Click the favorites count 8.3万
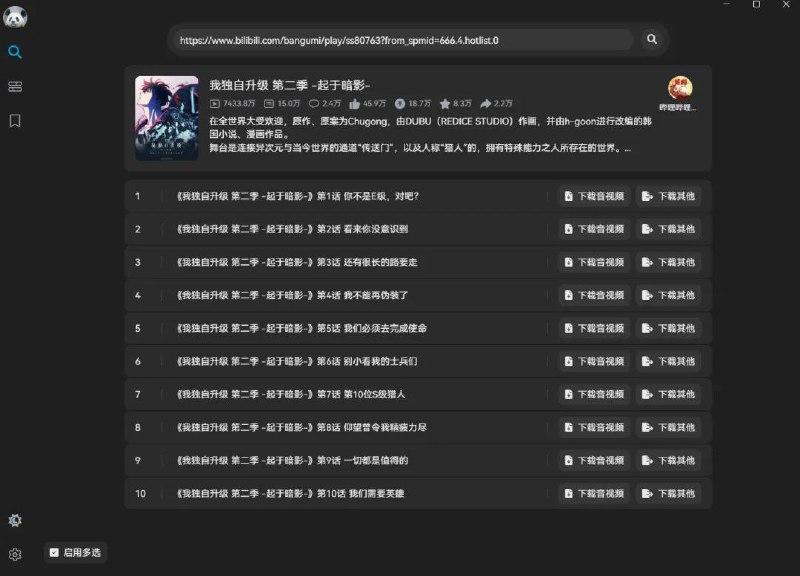 [456, 104]
